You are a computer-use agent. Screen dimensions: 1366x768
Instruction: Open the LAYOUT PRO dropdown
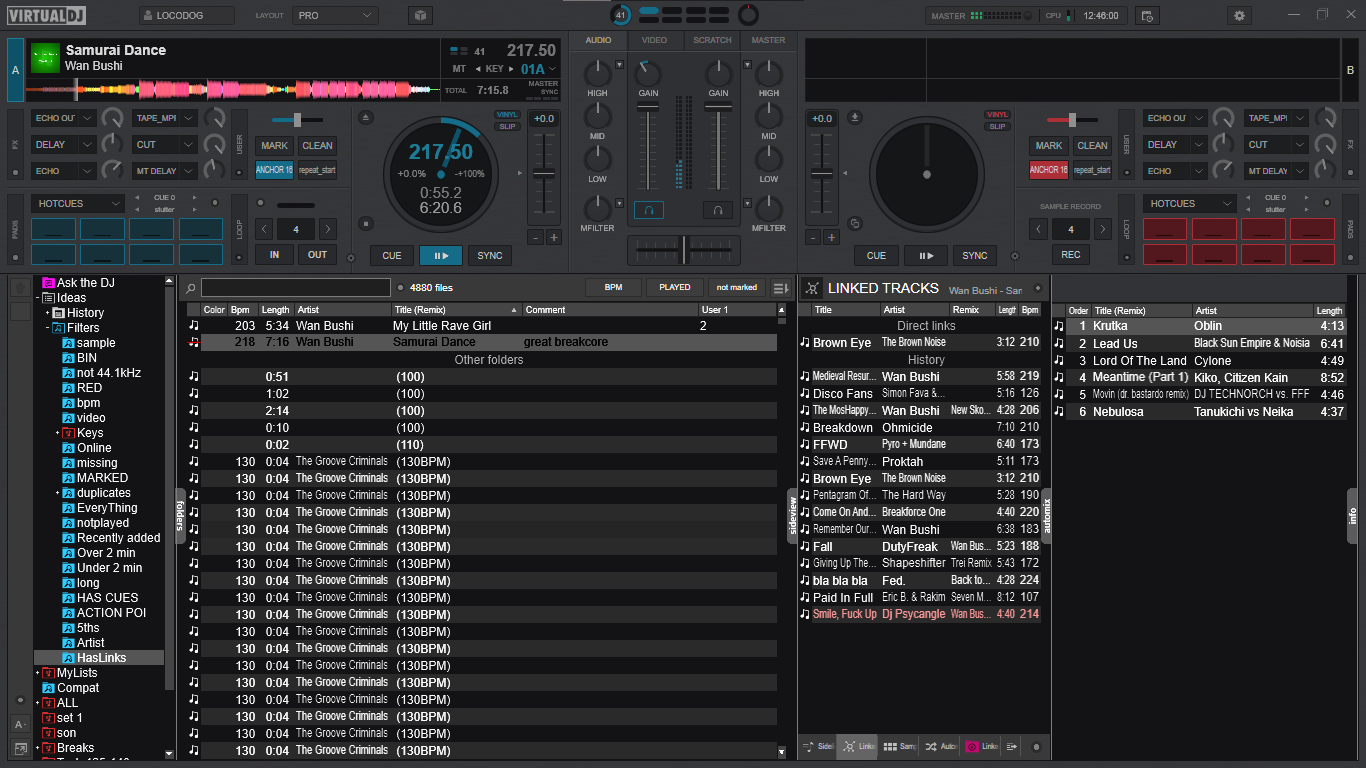pyautogui.click(x=335, y=16)
